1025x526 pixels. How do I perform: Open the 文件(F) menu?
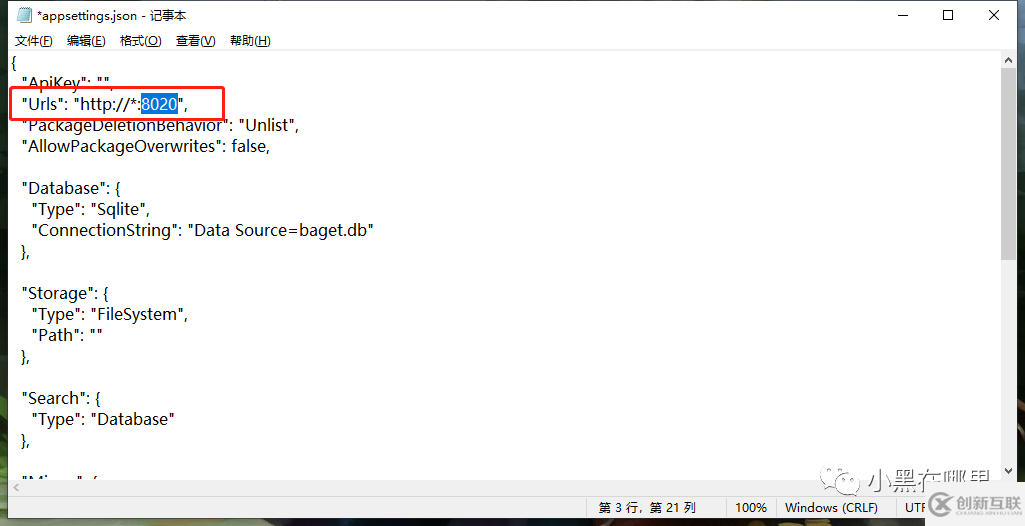(33, 41)
